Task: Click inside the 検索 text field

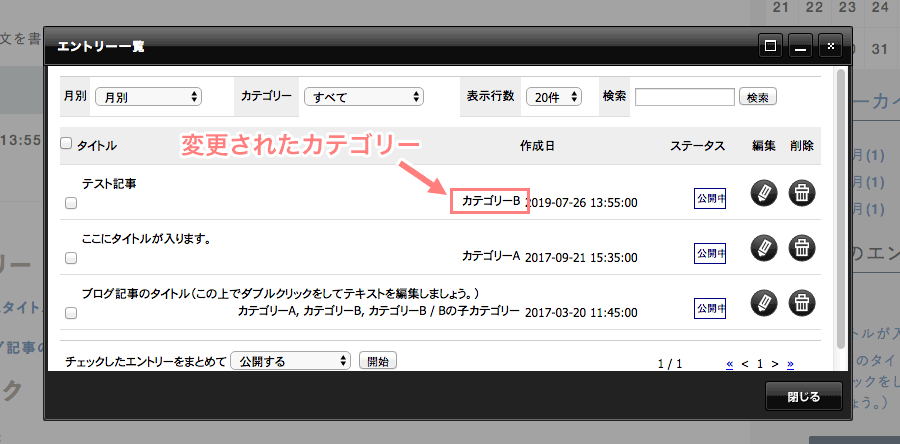Action: 685,97
